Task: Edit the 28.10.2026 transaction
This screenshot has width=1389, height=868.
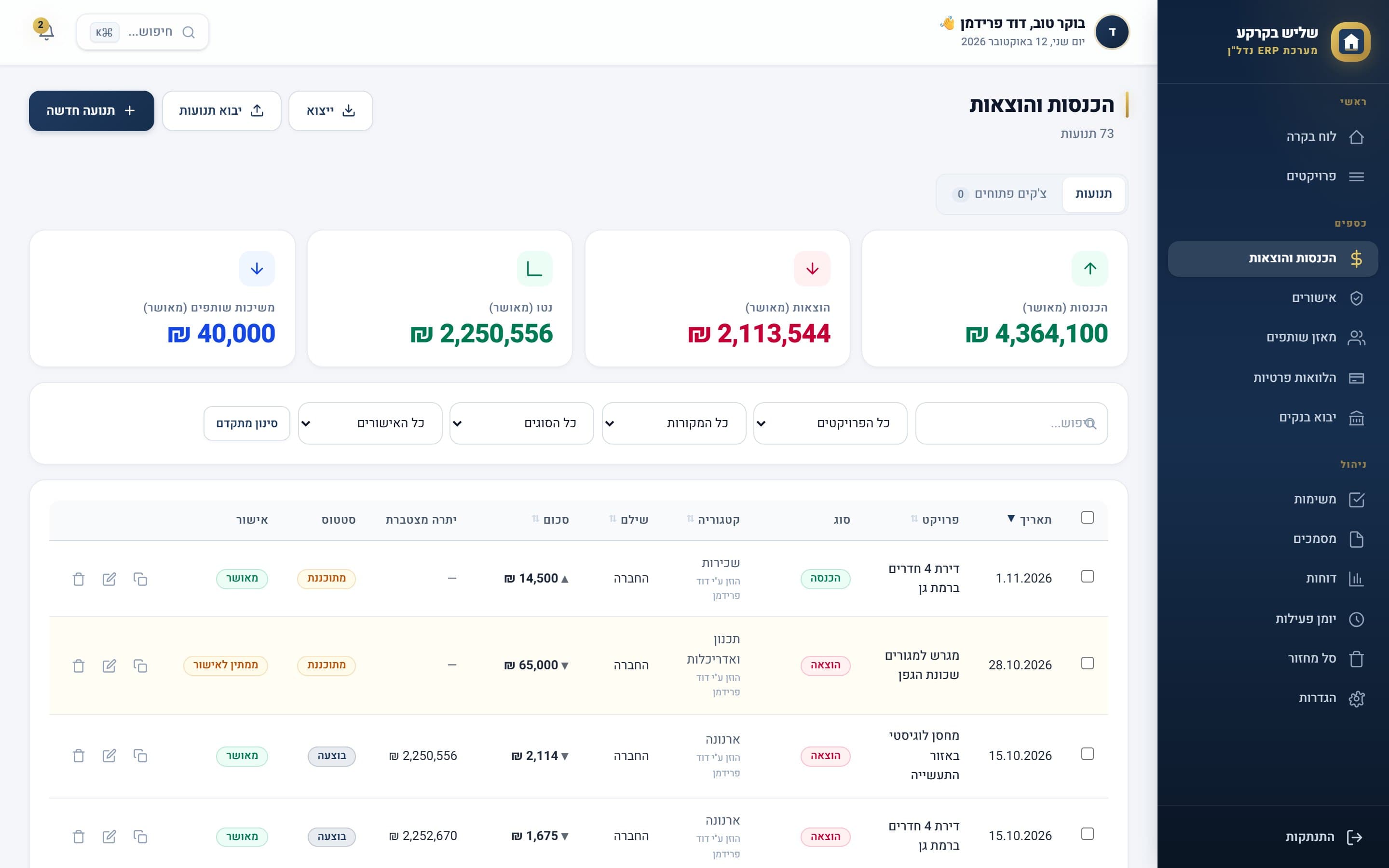Action: 109,665
